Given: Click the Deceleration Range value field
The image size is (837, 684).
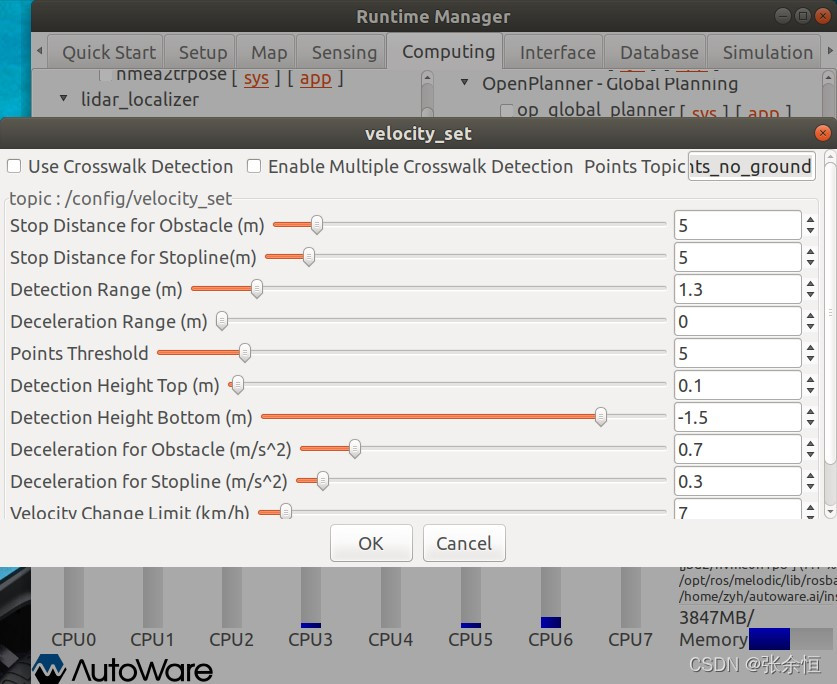Looking at the screenshot, I should [x=737, y=321].
